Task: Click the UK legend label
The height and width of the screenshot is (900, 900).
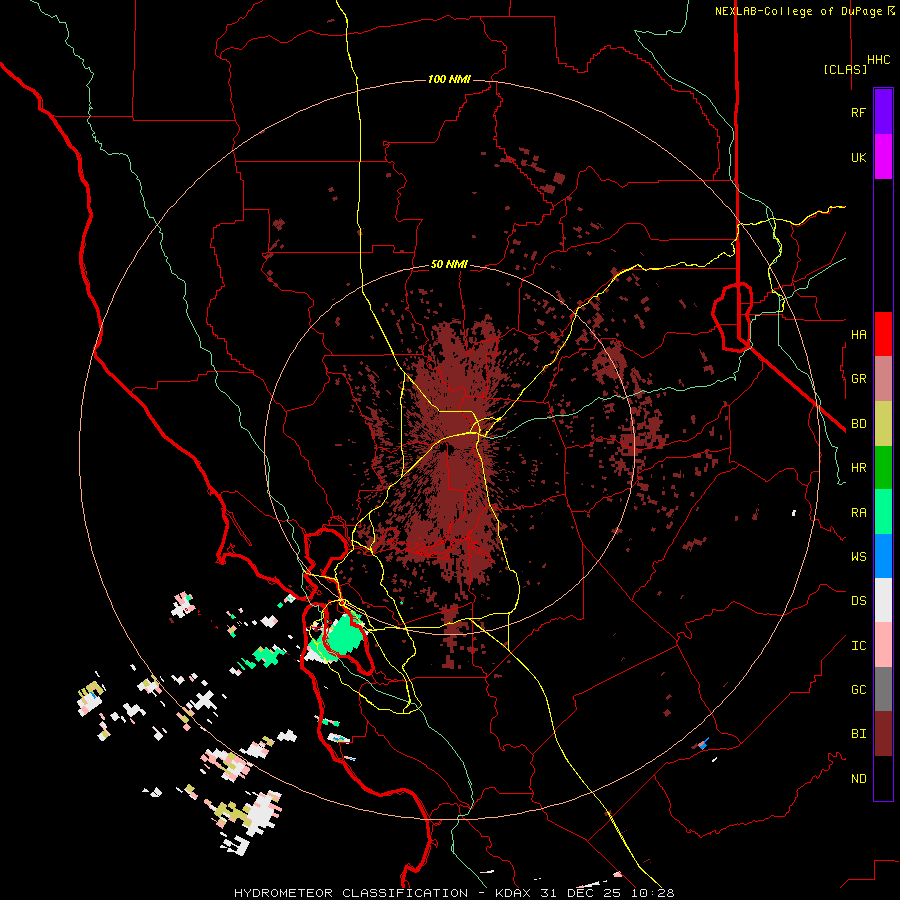Action: [858, 157]
